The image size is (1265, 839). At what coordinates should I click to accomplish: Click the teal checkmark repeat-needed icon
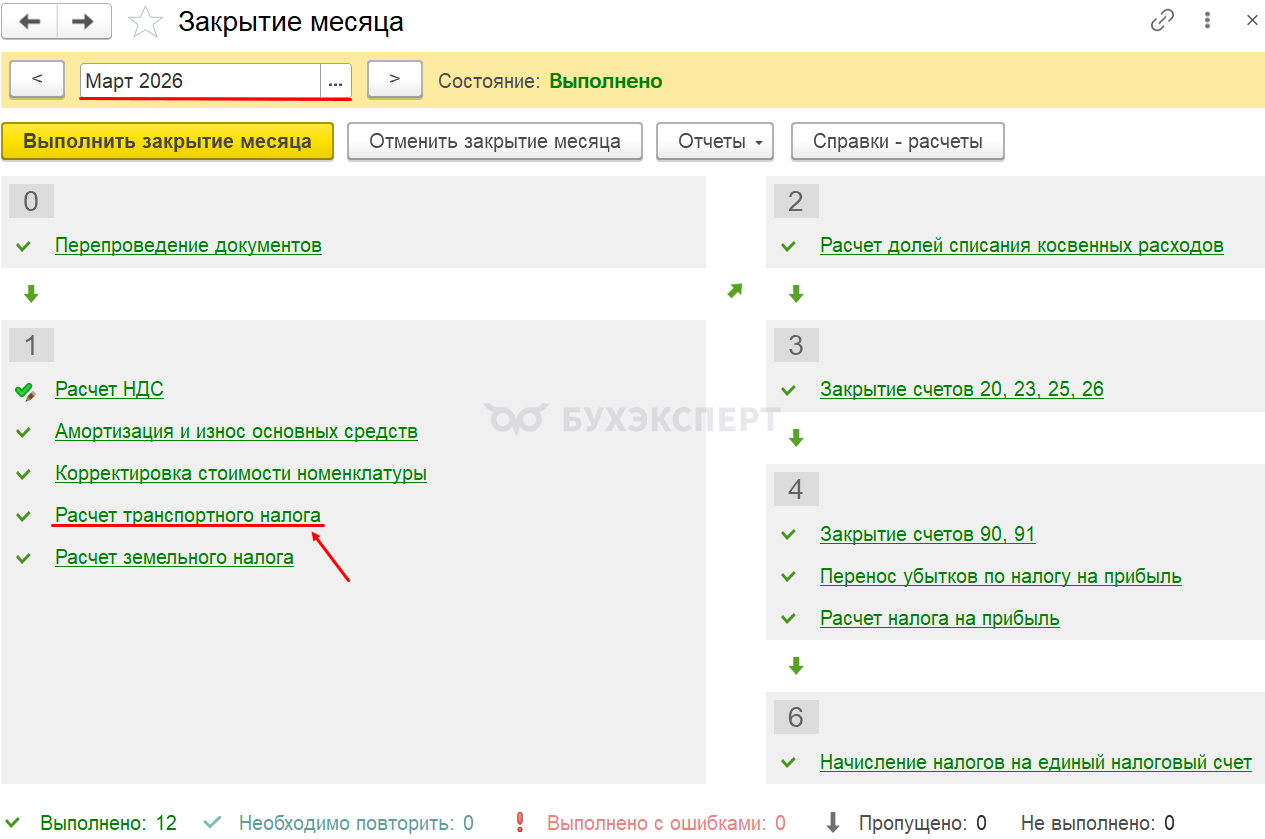(x=212, y=823)
